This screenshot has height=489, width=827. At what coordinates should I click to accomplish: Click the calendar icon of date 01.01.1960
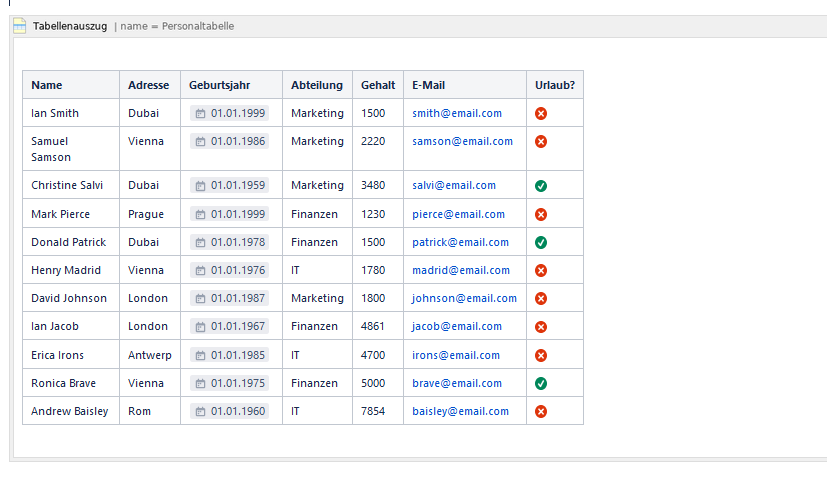tap(200, 411)
